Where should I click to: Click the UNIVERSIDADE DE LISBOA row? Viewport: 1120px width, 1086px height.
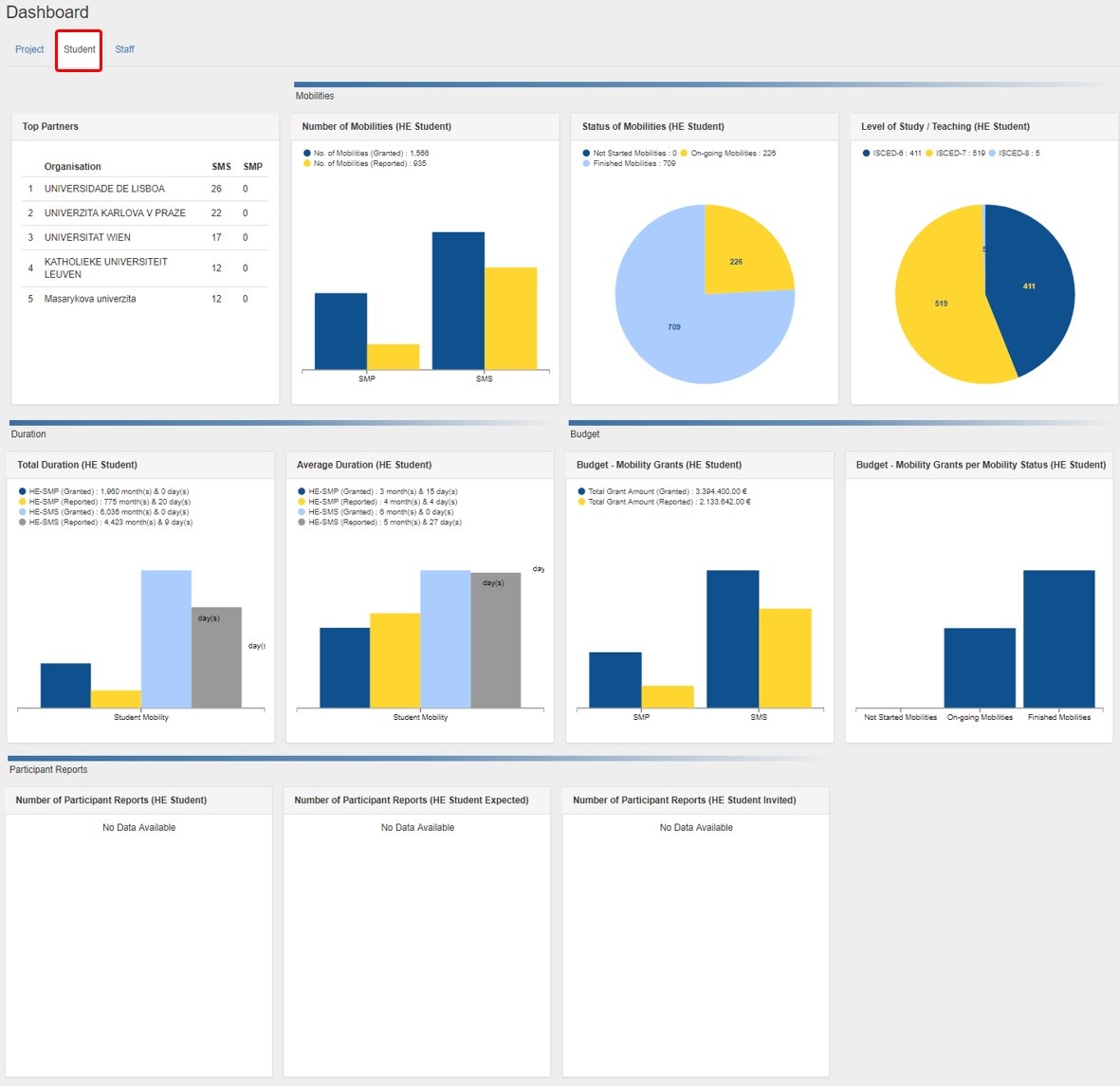[x=145, y=189]
